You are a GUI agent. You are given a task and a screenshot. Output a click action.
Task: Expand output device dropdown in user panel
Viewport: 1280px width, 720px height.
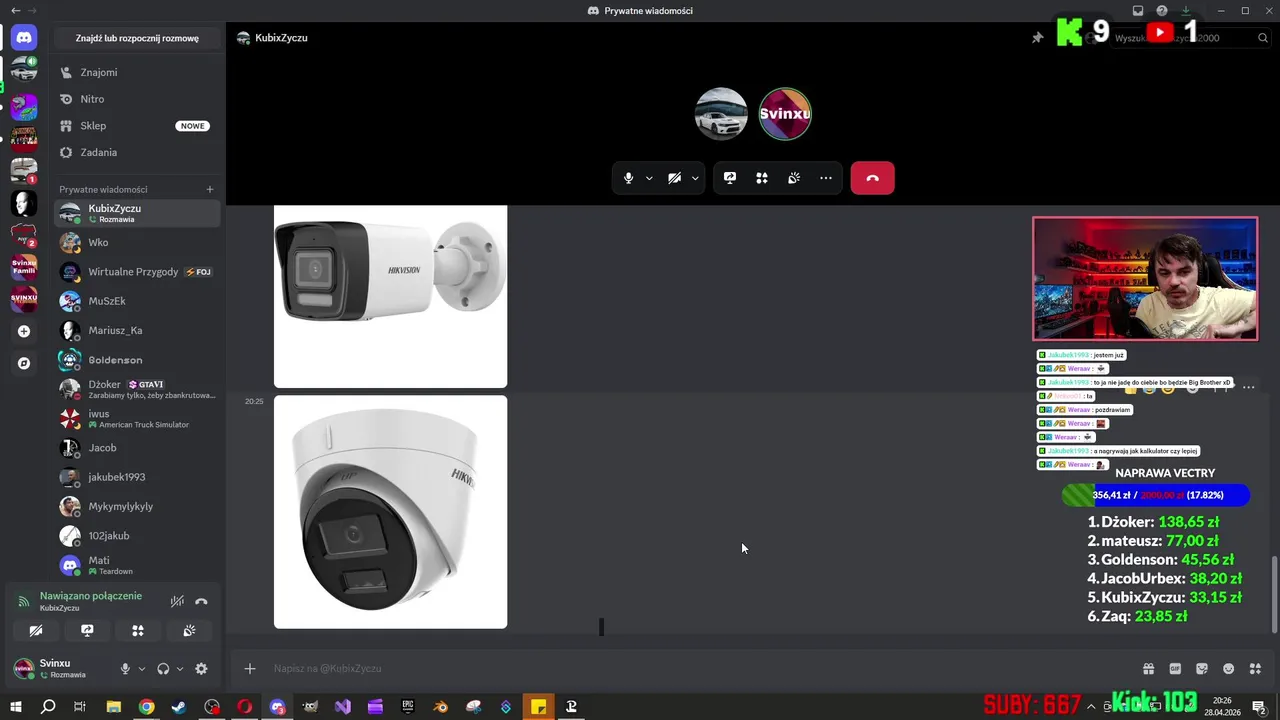pyautogui.click(x=180, y=669)
